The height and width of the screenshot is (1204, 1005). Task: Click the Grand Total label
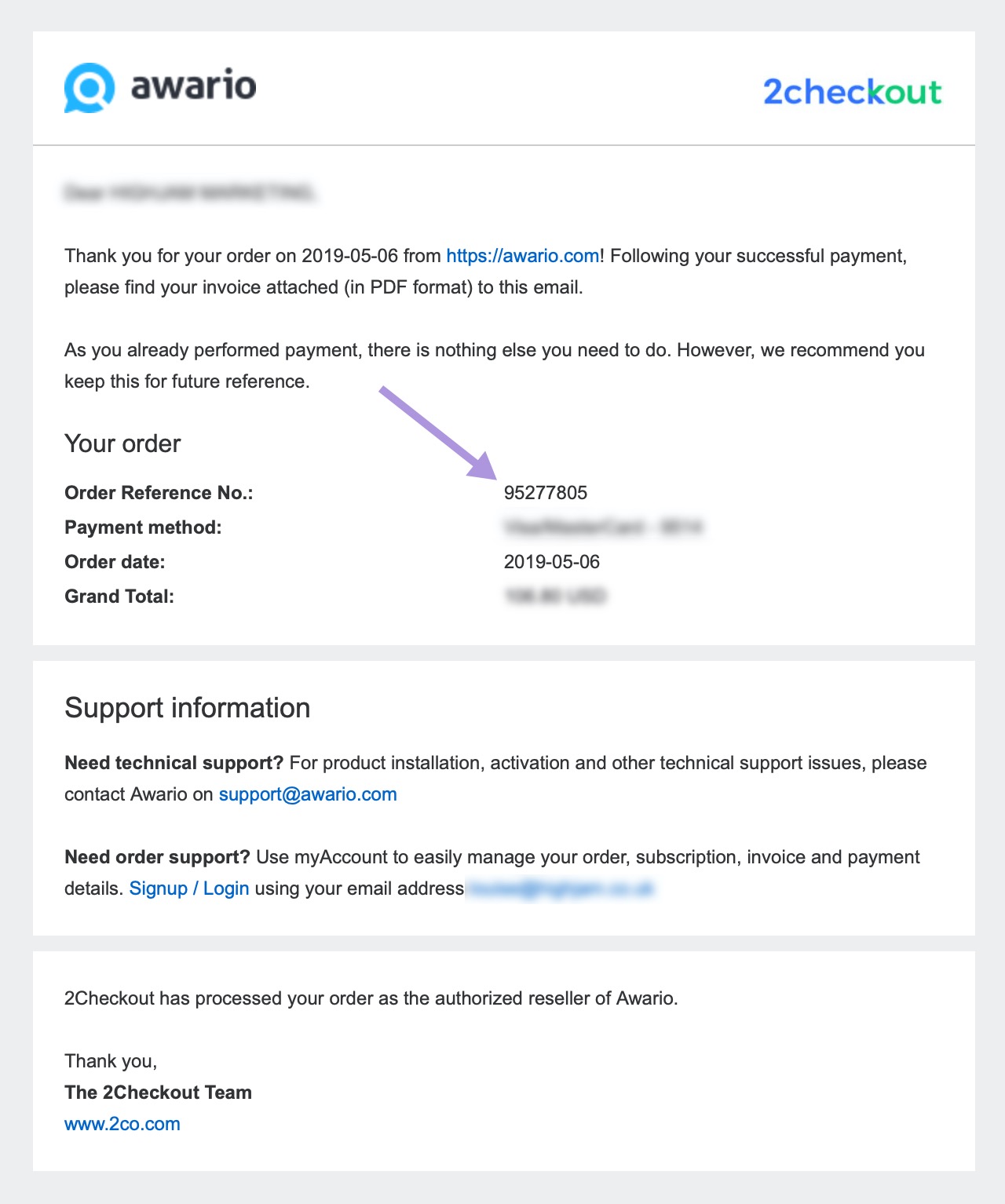pos(119,597)
